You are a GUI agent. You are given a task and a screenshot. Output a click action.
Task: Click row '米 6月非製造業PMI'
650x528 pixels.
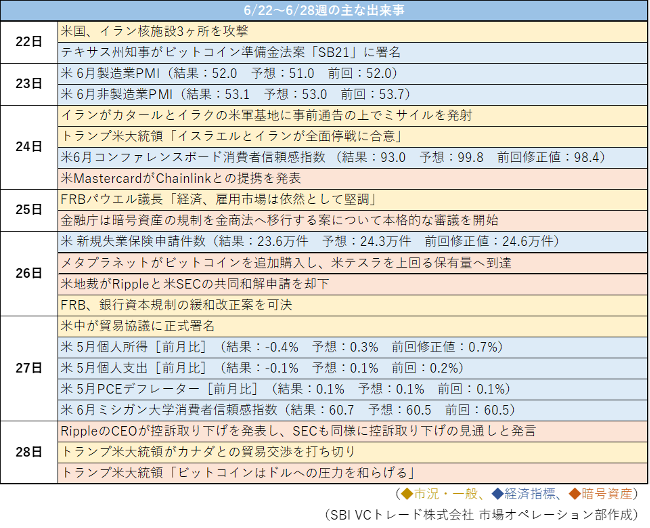pos(352,94)
